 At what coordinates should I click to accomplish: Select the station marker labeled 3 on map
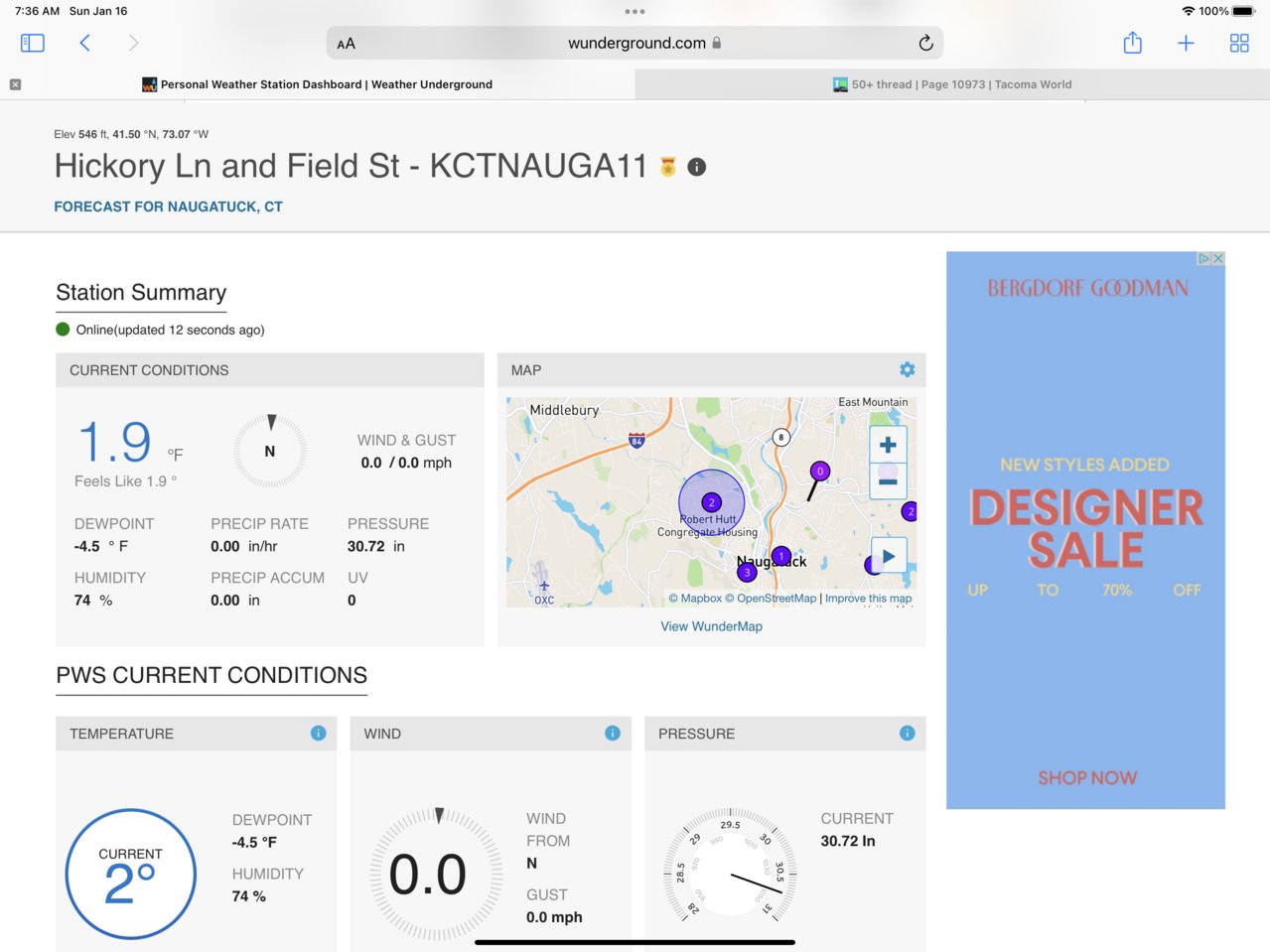pos(747,572)
